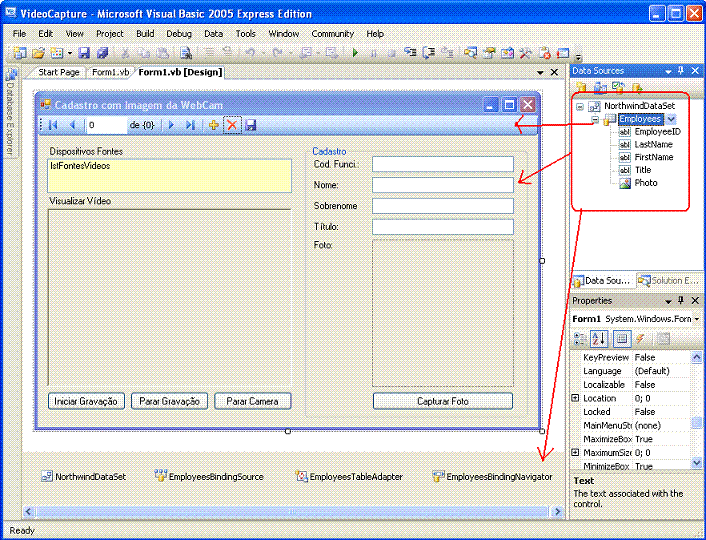Click the Iniciar Gravação button

86,401
